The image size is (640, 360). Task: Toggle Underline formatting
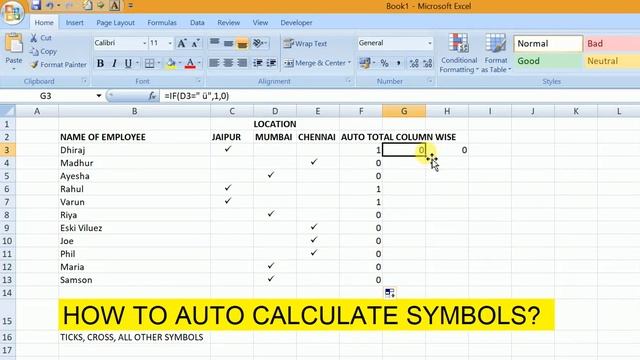coord(128,63)
